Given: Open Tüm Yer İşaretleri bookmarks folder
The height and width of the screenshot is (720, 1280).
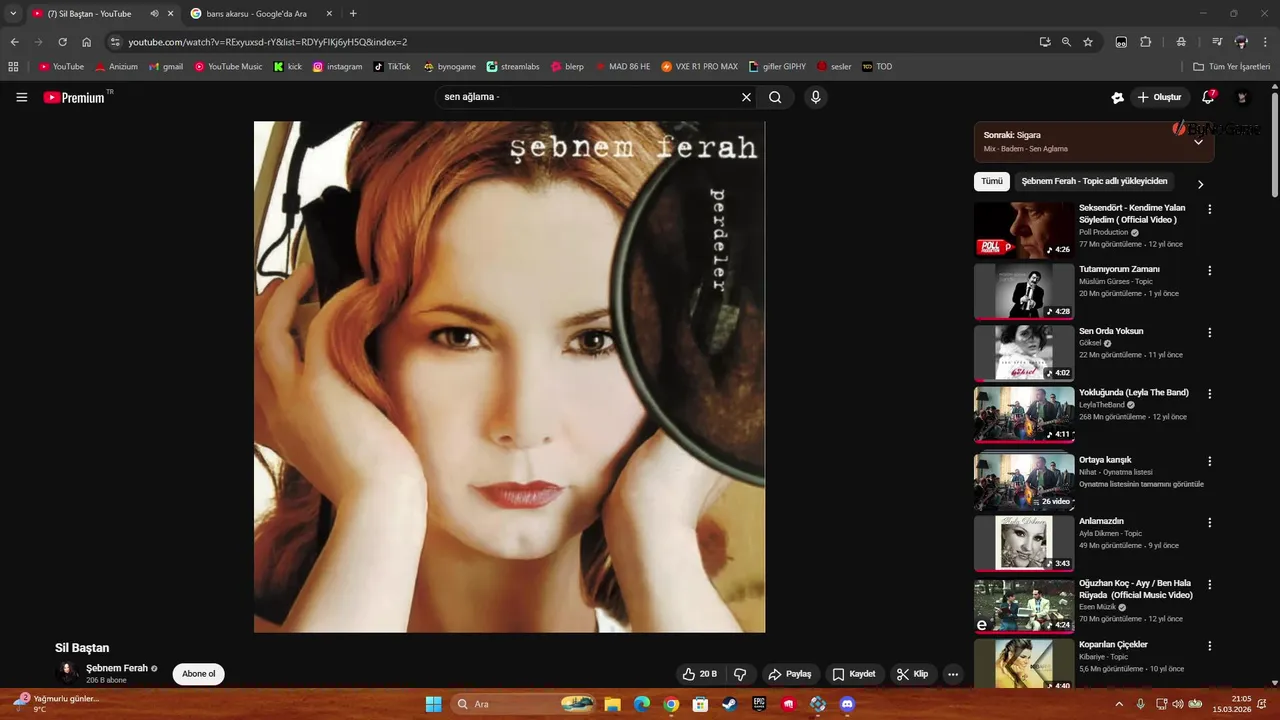Looking at the screenshot, I should pos(1232,67).
